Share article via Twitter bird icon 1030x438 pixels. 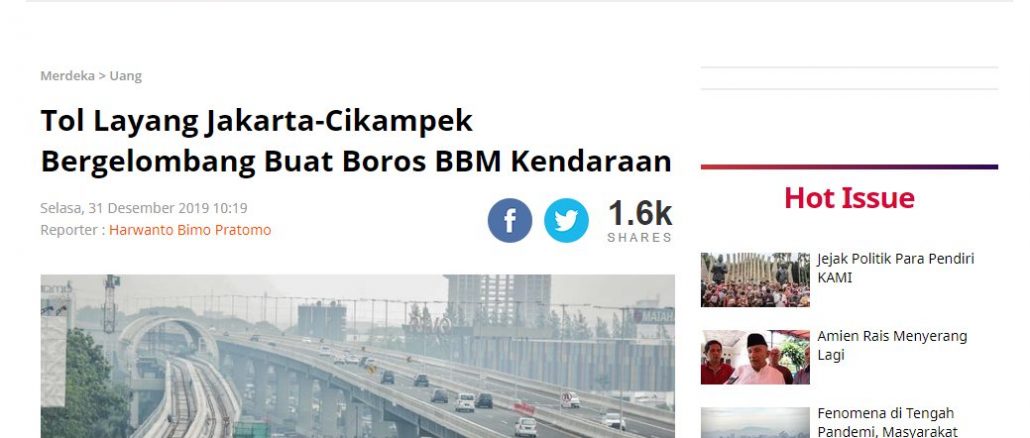point(566,221)
